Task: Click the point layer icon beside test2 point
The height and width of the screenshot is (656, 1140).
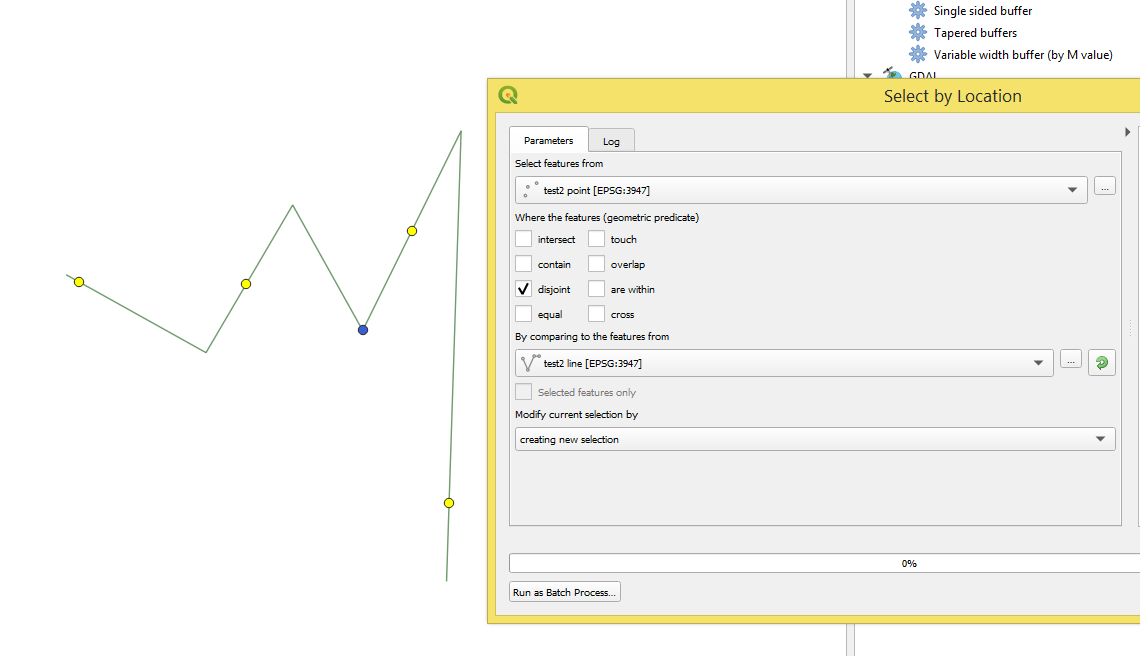Action: pos(527,189)
